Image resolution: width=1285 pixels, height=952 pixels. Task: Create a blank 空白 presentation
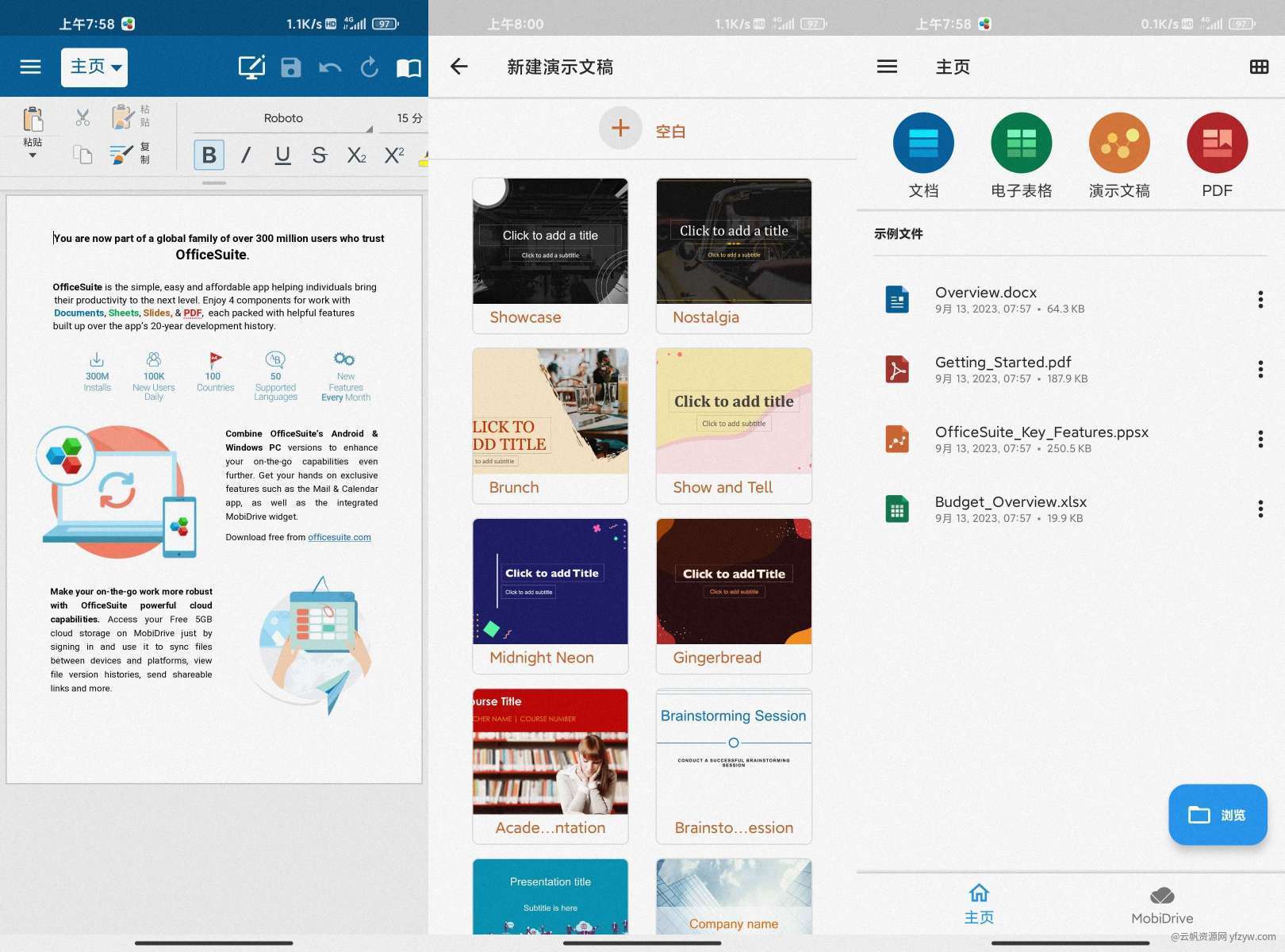click(642, 128)
